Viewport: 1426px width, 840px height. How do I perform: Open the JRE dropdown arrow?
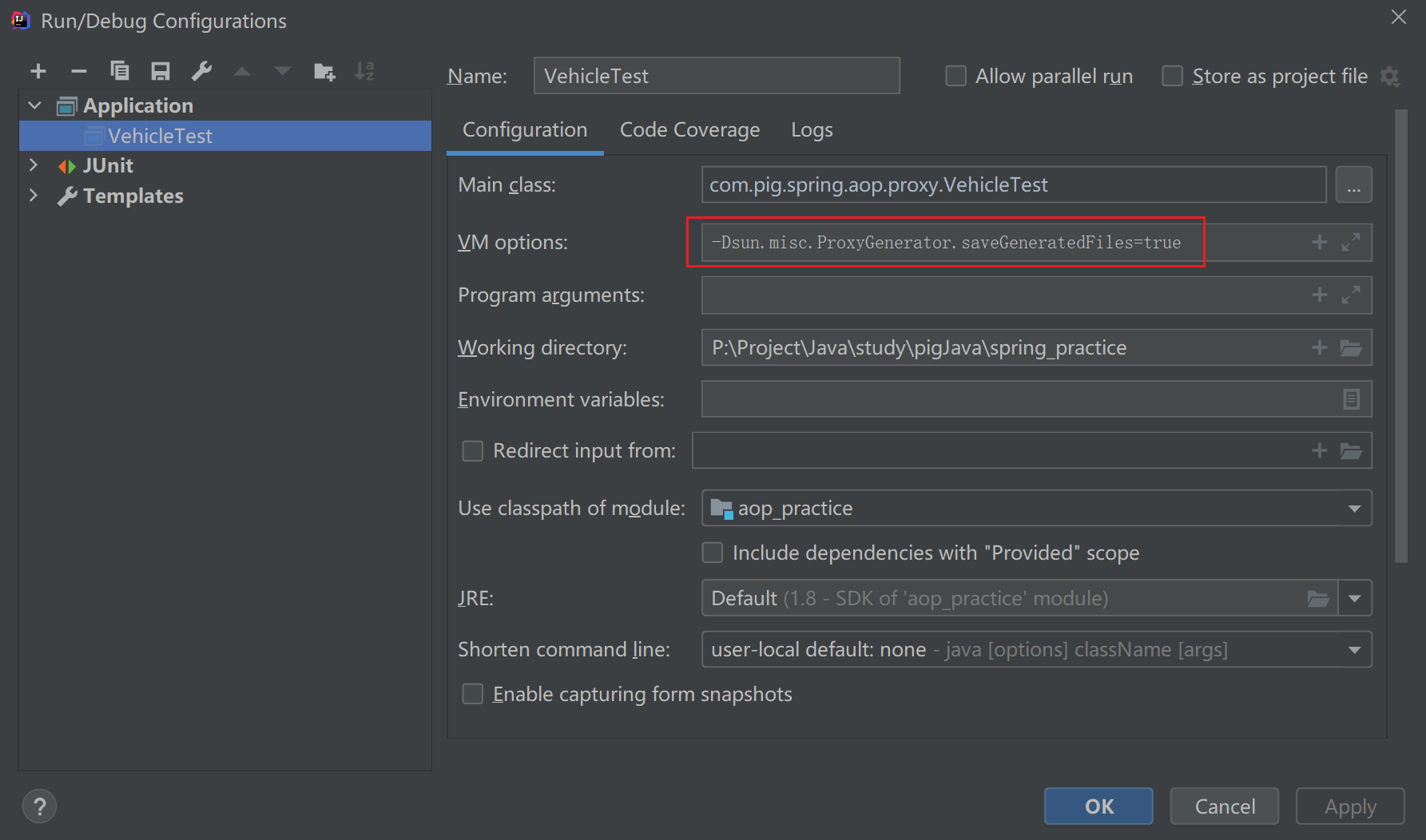(1355, 598)
